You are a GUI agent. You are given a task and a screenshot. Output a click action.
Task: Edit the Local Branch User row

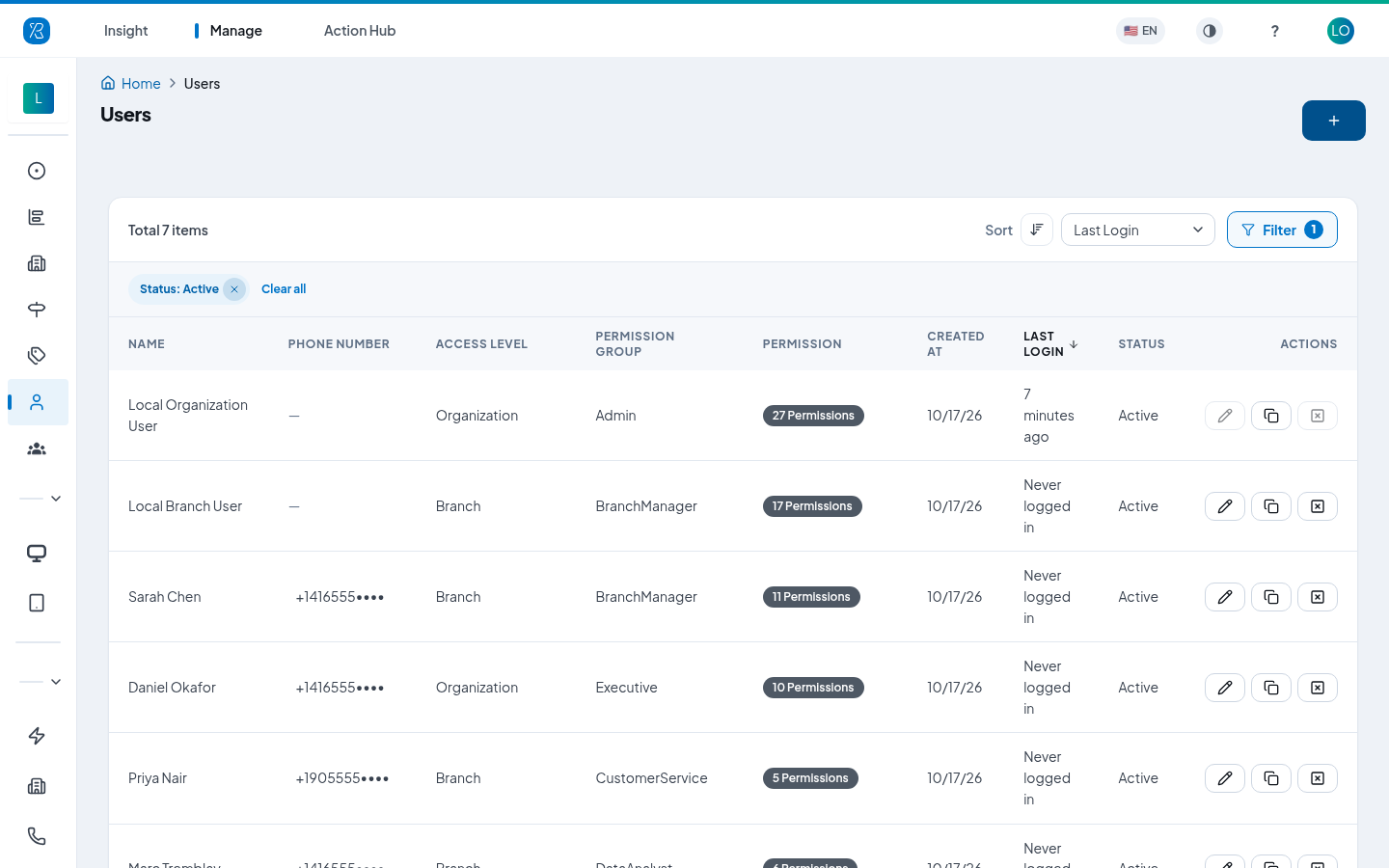pos(1225,506)
